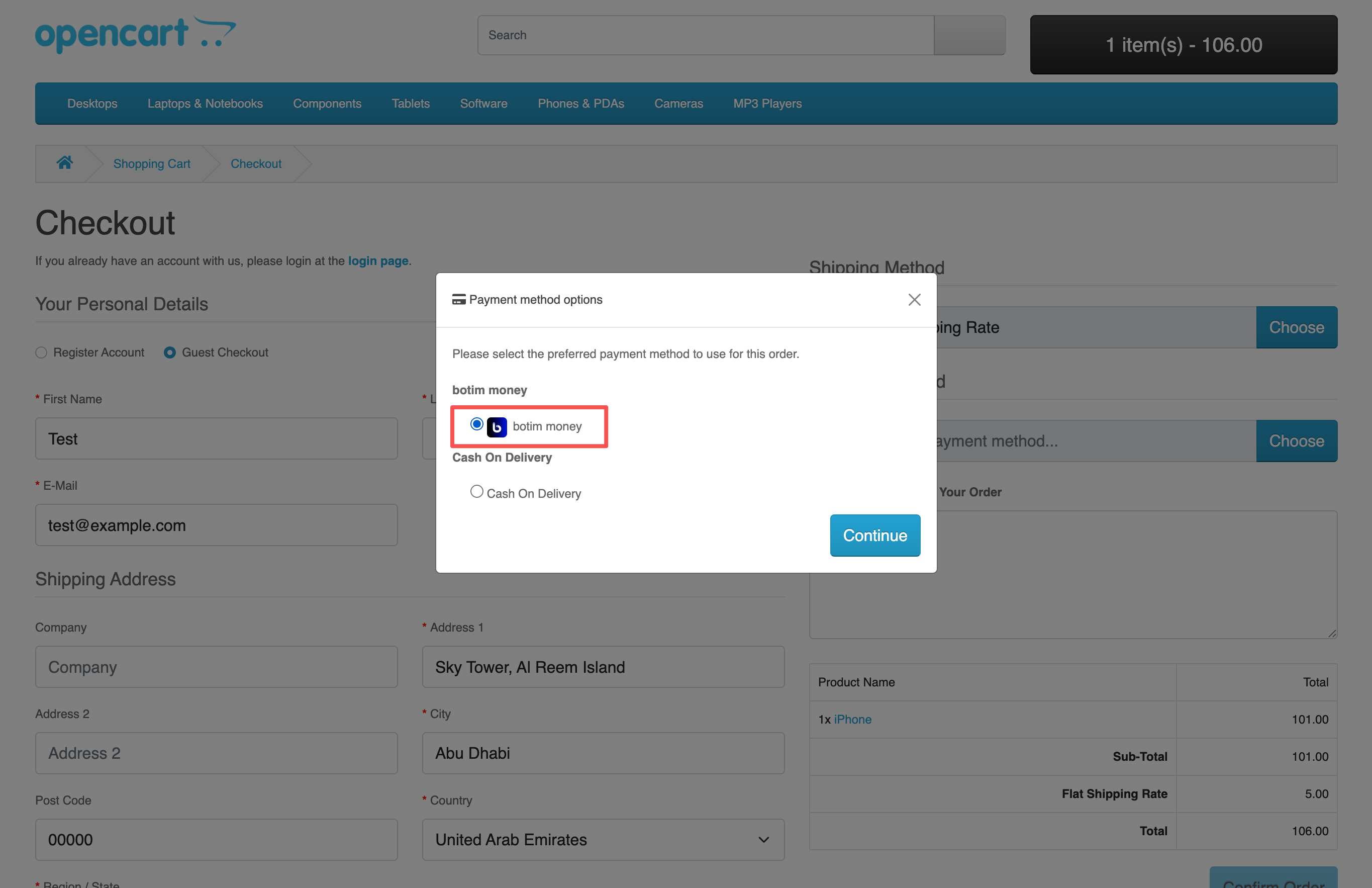This screenshot has width=1372, height=888.
Task: Open the Country dropdown
Action: coord(603,840)
